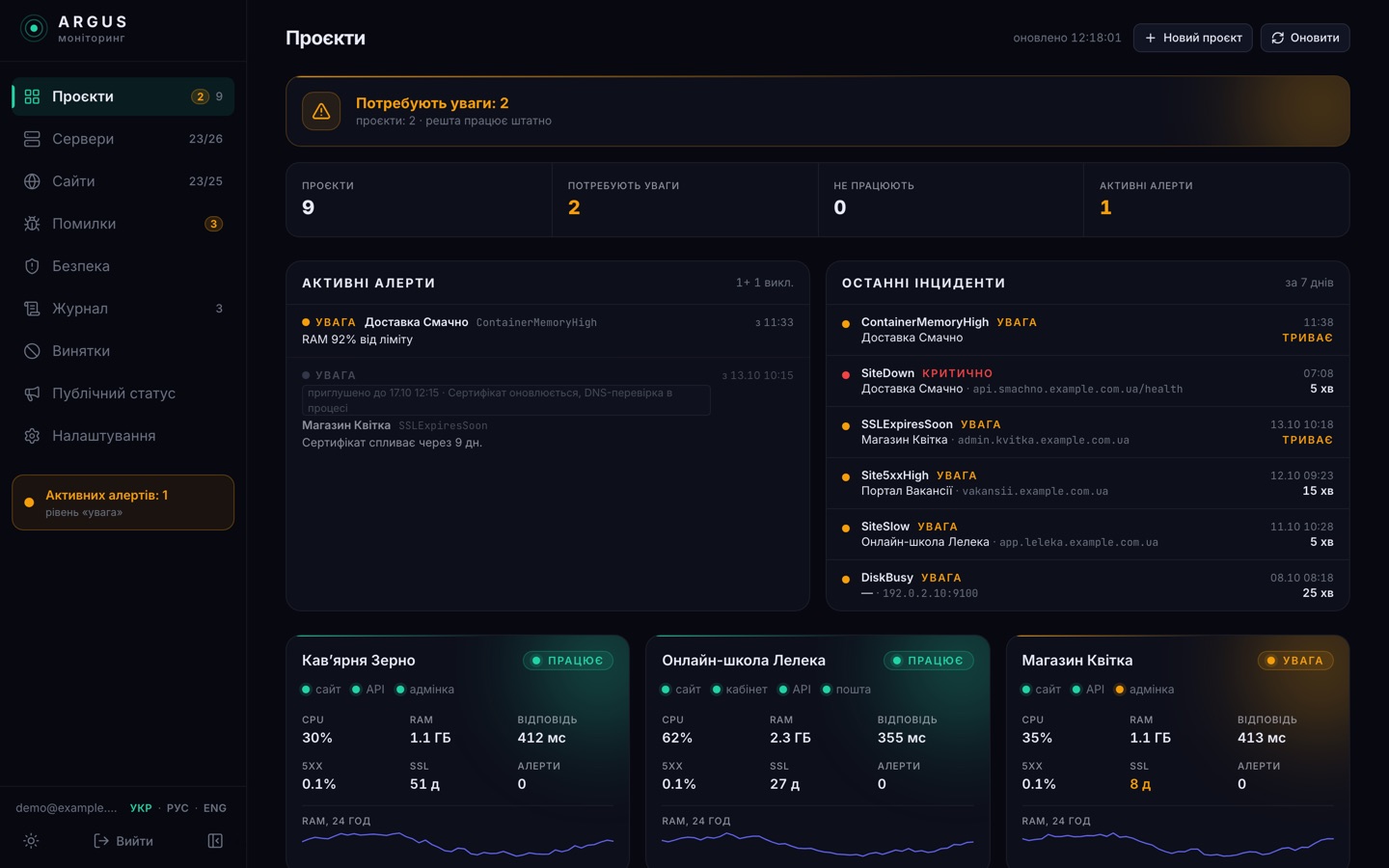The image size is (1389, 868).
Task: Click the demo@example account label
Action: [x=67, y=808]
